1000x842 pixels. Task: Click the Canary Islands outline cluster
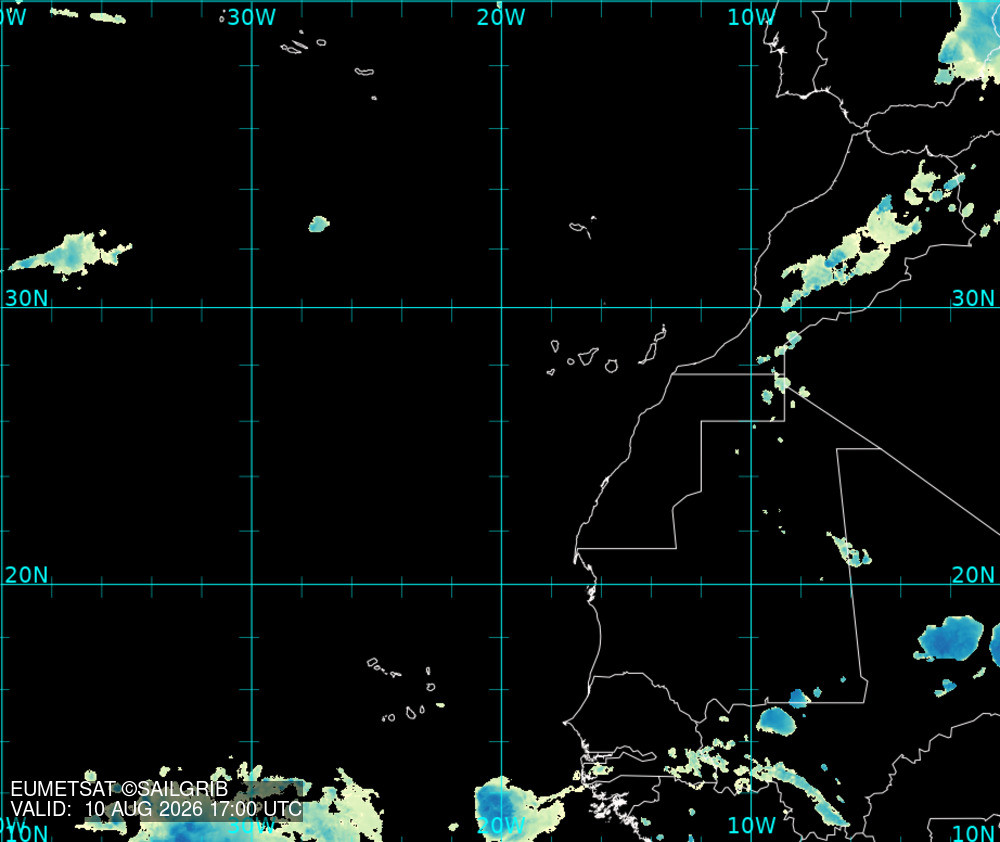(606, 350)
